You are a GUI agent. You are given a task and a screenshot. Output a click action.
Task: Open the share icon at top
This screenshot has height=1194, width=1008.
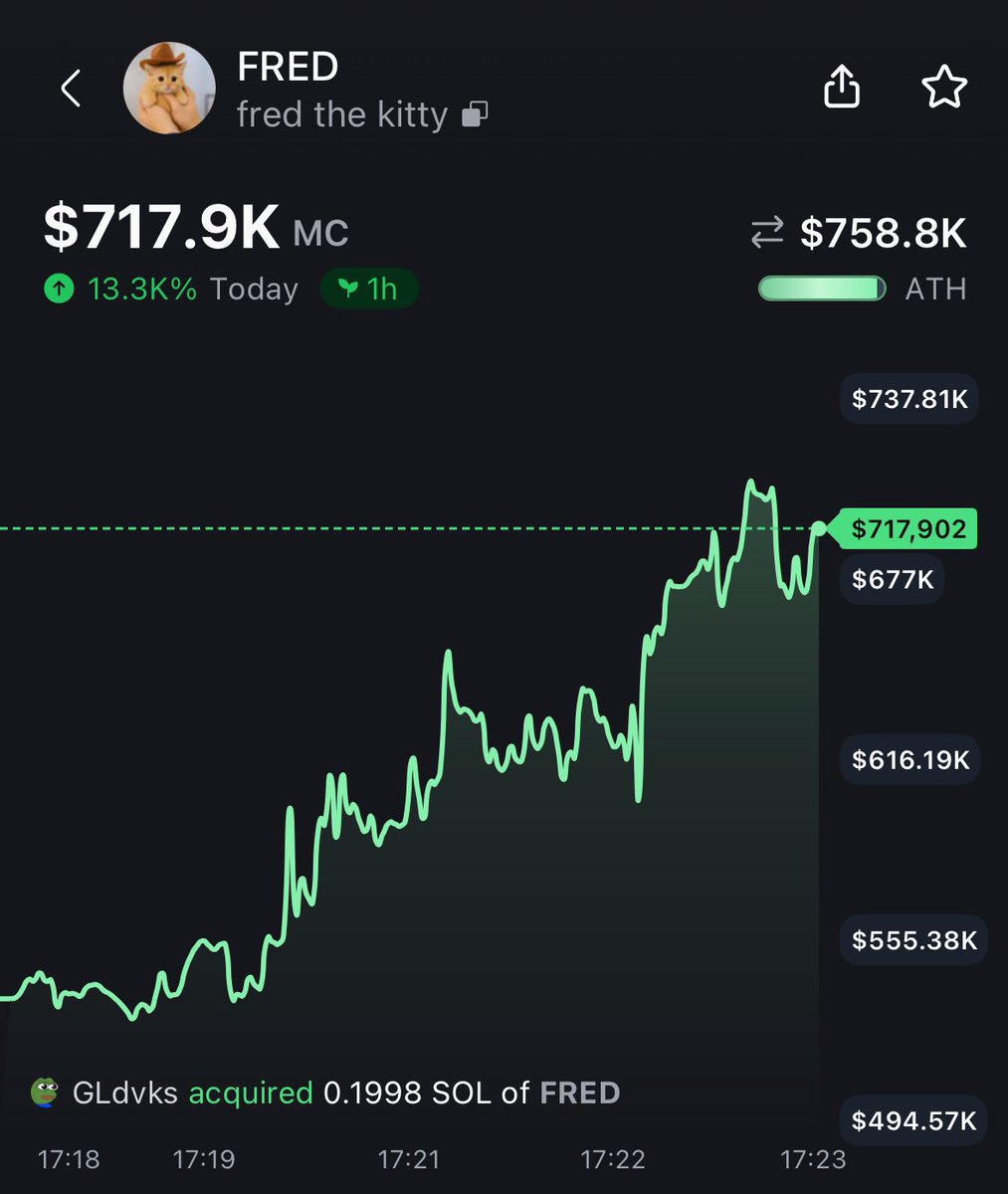[x=842, y=88]
